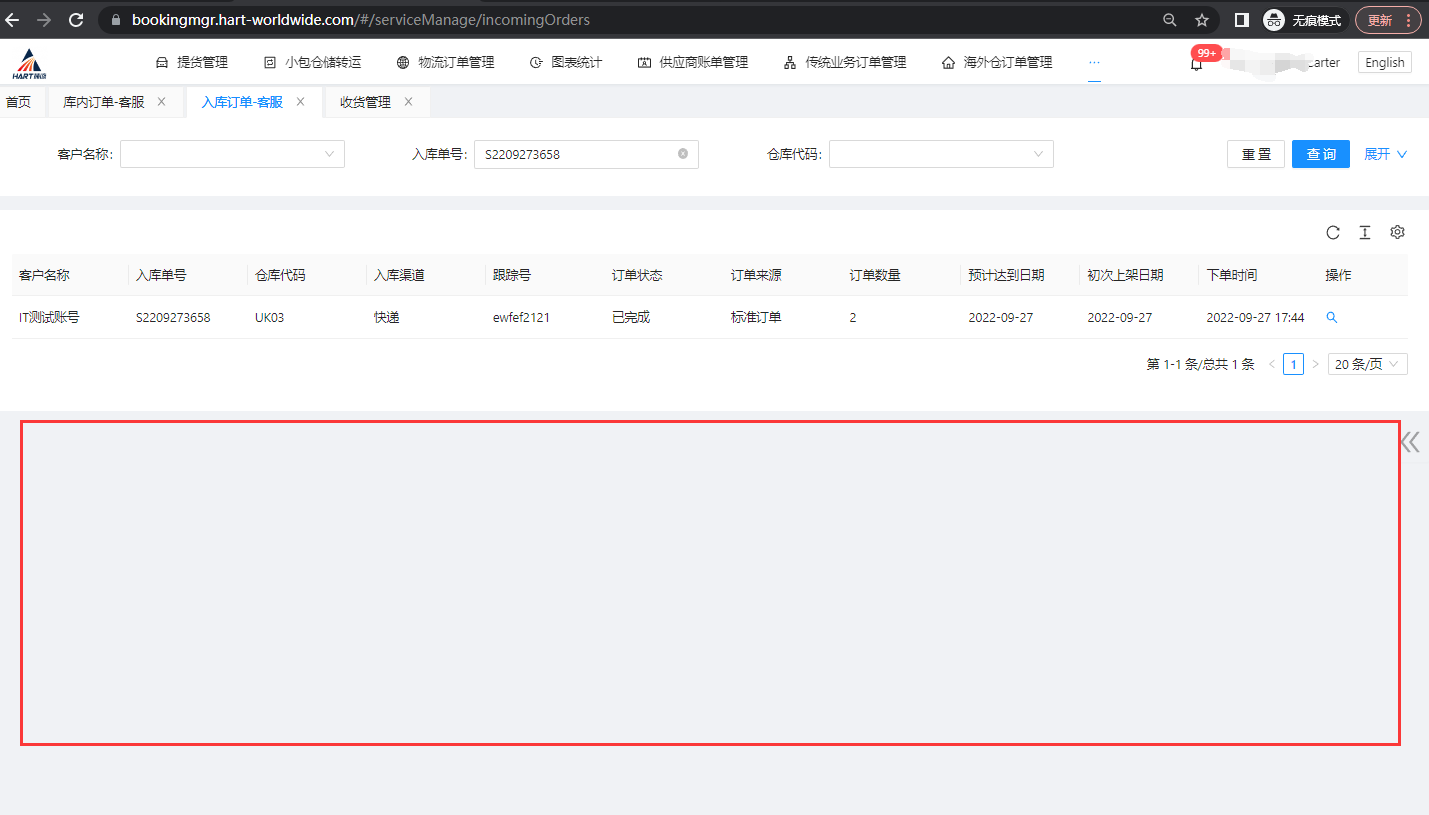Refresh the table with the reload icon
The height and width of the screenshot is (815, 1429).
point(1332,233)
